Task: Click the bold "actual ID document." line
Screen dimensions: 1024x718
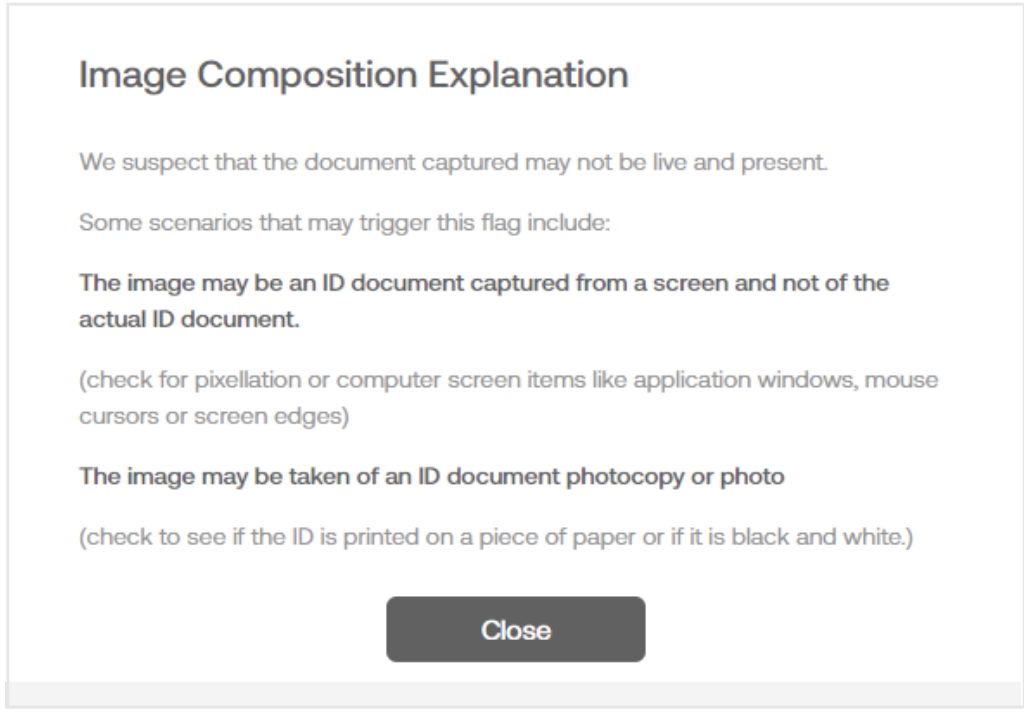Action: [189, 319]
